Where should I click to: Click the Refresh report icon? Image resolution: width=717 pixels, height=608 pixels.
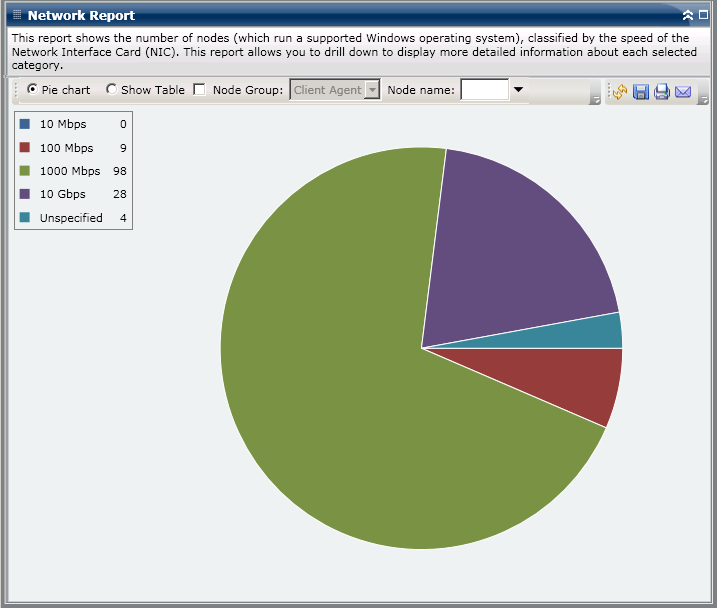point(620,92)
